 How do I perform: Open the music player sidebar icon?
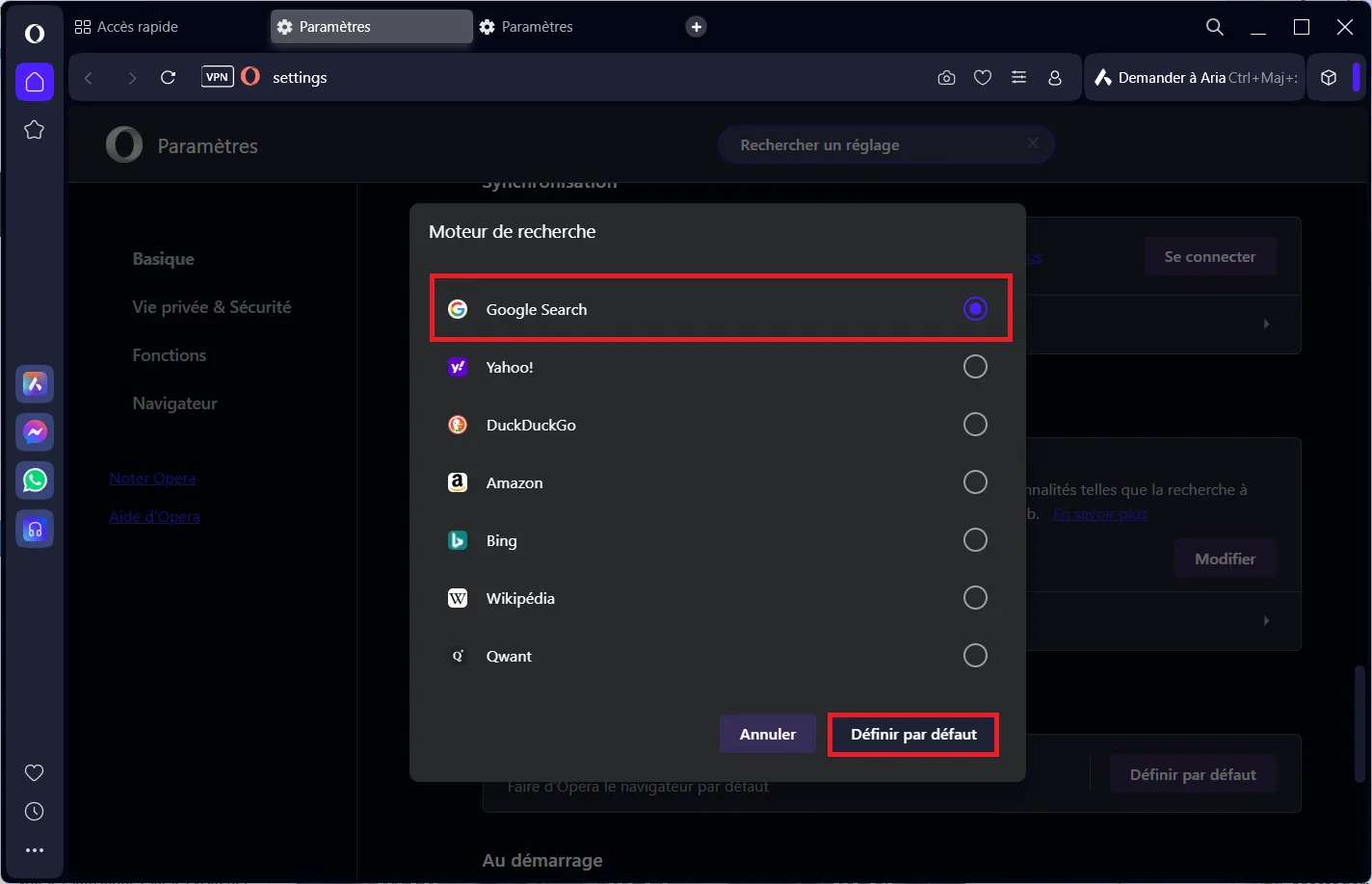click(35, 529)
